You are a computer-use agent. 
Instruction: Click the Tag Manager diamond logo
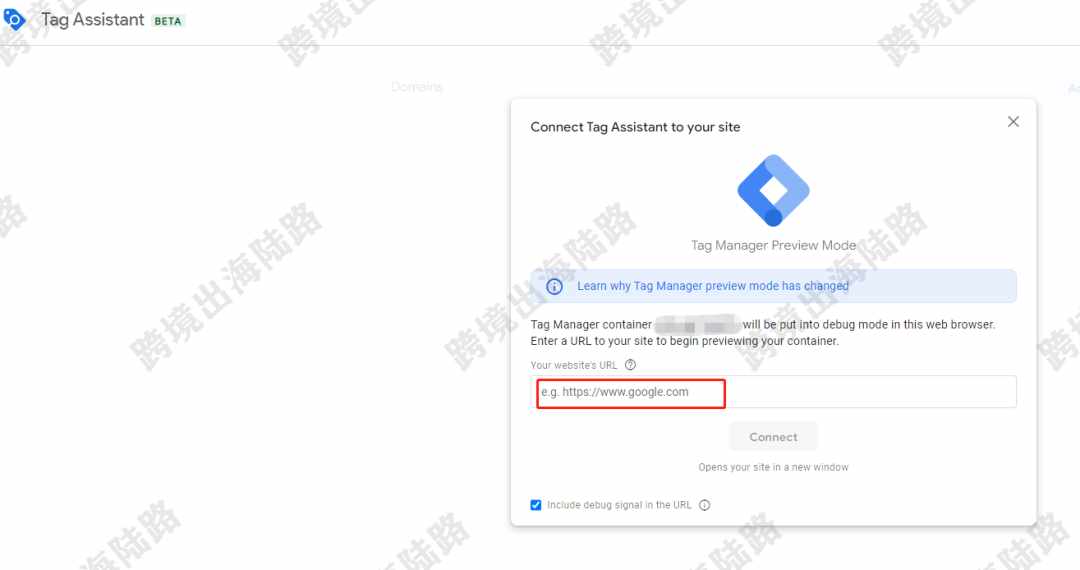coord(773,191)
